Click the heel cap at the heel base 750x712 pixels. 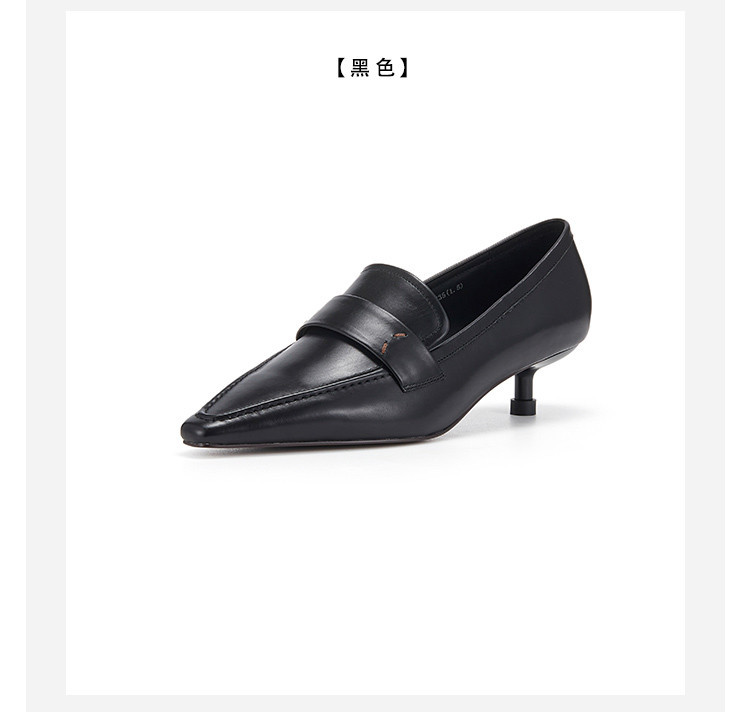[524, 408]
